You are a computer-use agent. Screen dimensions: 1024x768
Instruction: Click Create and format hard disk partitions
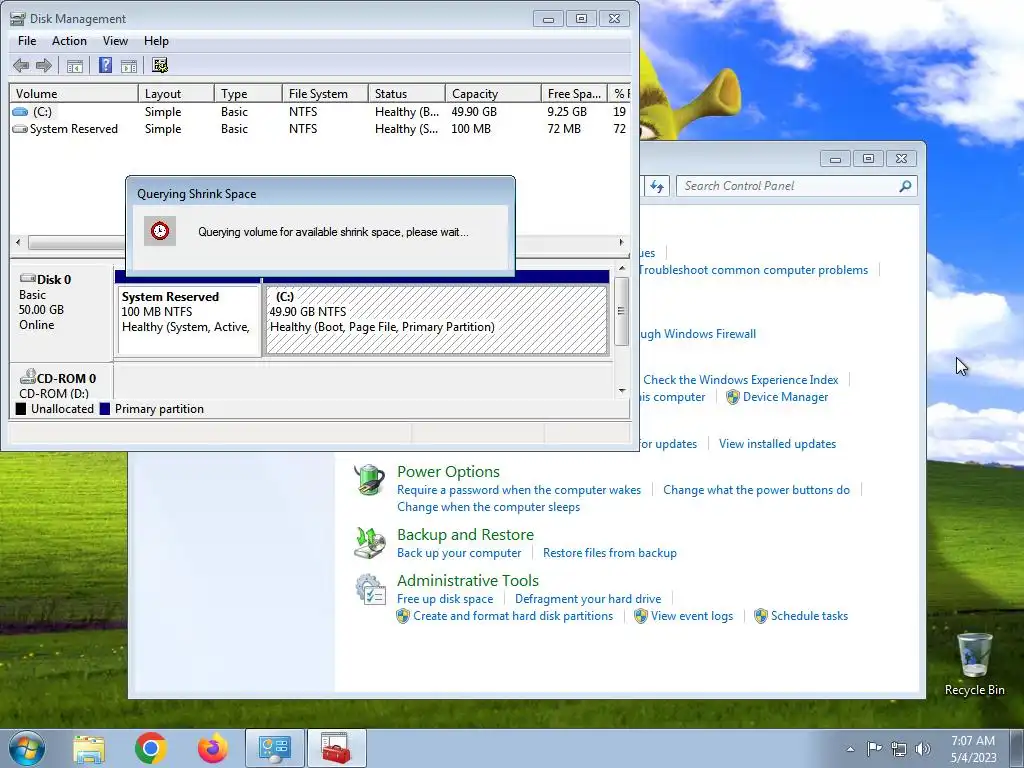click(513, 616)
